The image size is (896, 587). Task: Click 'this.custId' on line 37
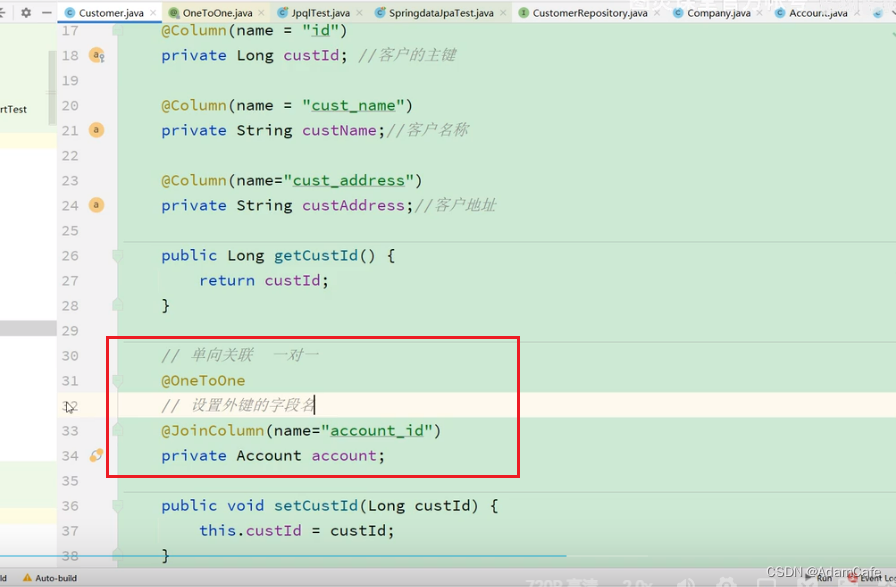pyautogui.click(x=250, y=531)
